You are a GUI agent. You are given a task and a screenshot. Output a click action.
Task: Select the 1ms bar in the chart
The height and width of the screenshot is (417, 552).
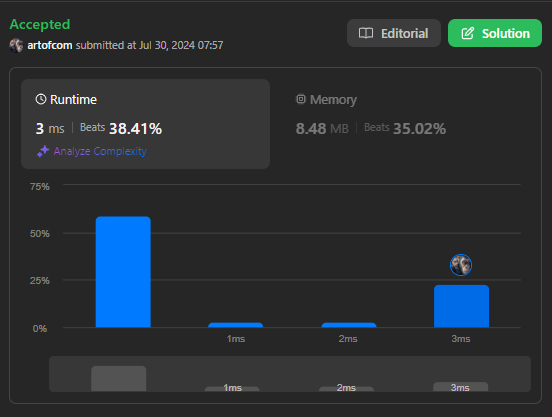coord(236,325)
